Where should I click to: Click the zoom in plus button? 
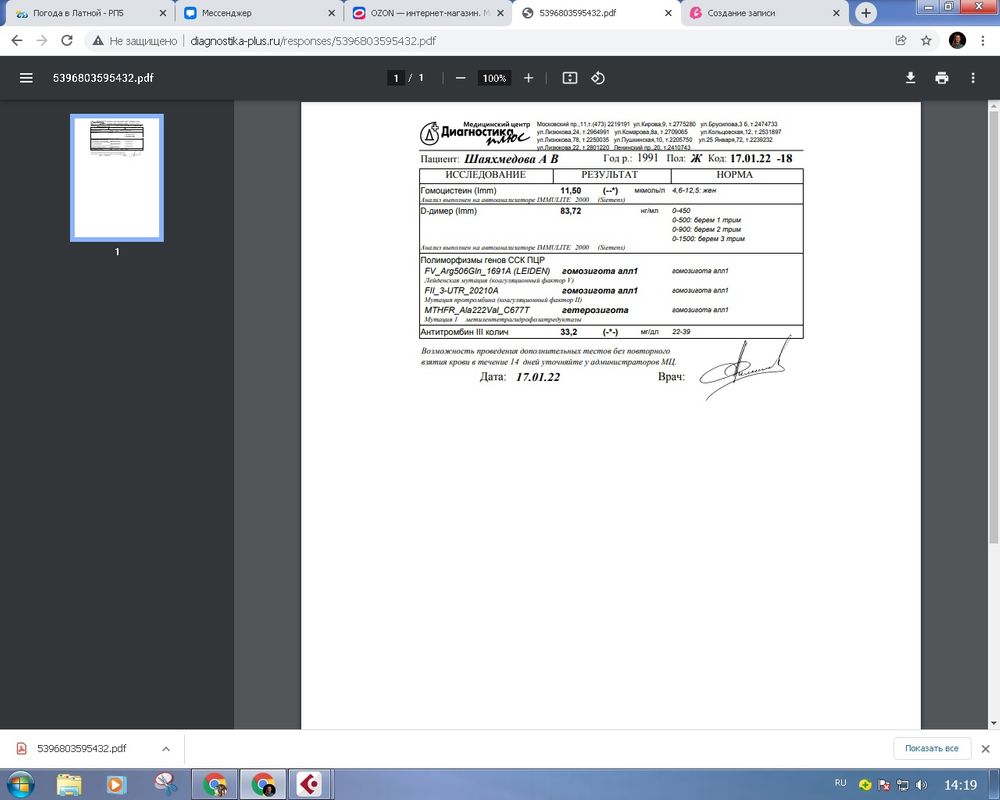(529, 78)
